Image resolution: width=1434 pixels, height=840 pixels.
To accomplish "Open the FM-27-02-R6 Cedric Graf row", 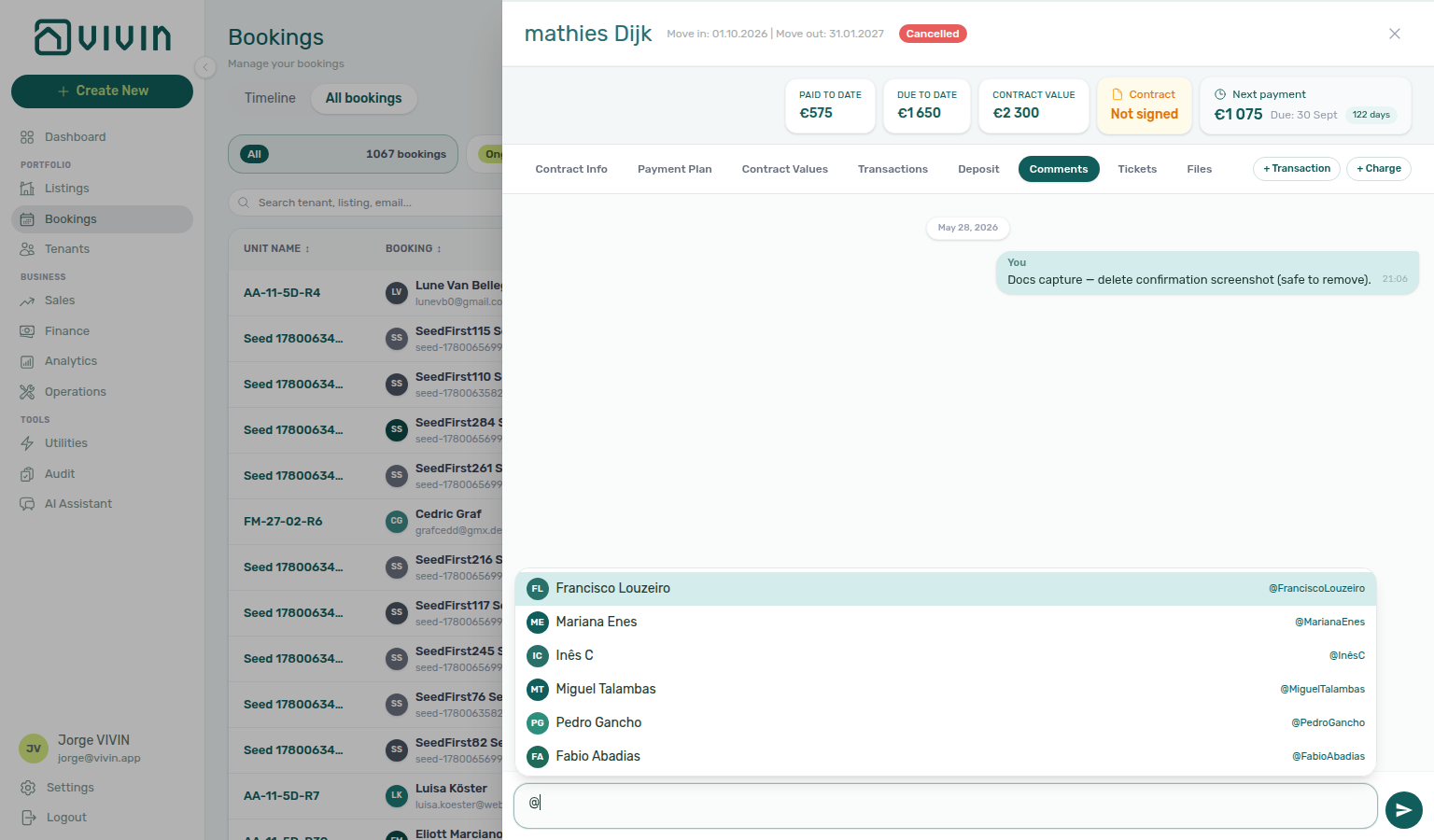I will [366, 522].
